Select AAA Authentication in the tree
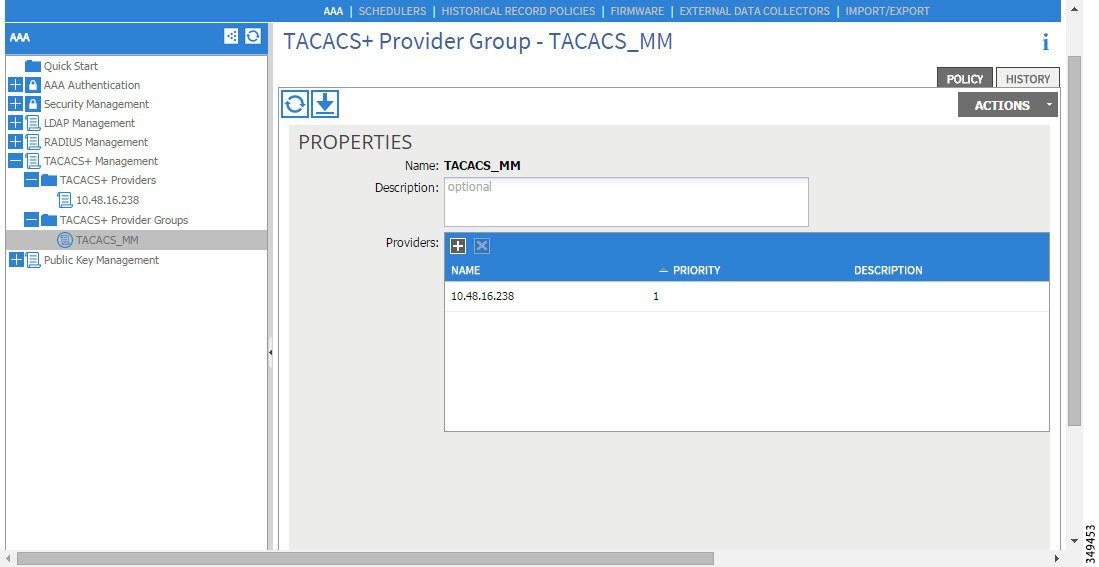Screen dimensions: 1099x567 coord(92,85)
